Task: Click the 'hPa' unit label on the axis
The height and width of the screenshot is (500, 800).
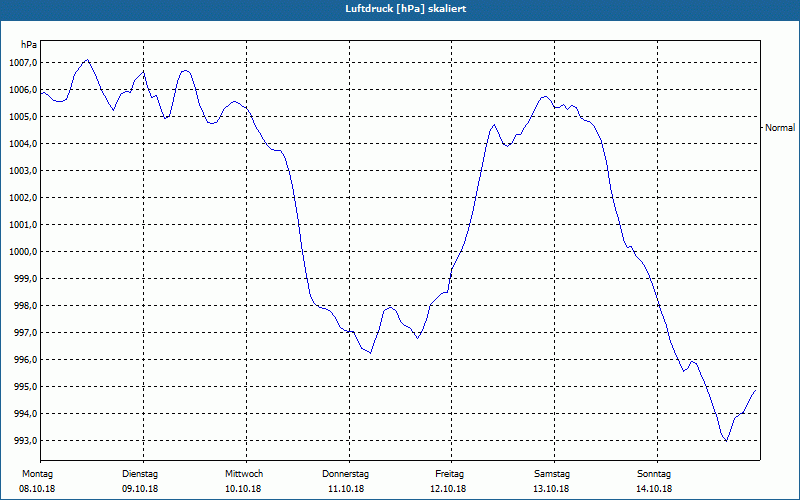Action: (29, 44)
